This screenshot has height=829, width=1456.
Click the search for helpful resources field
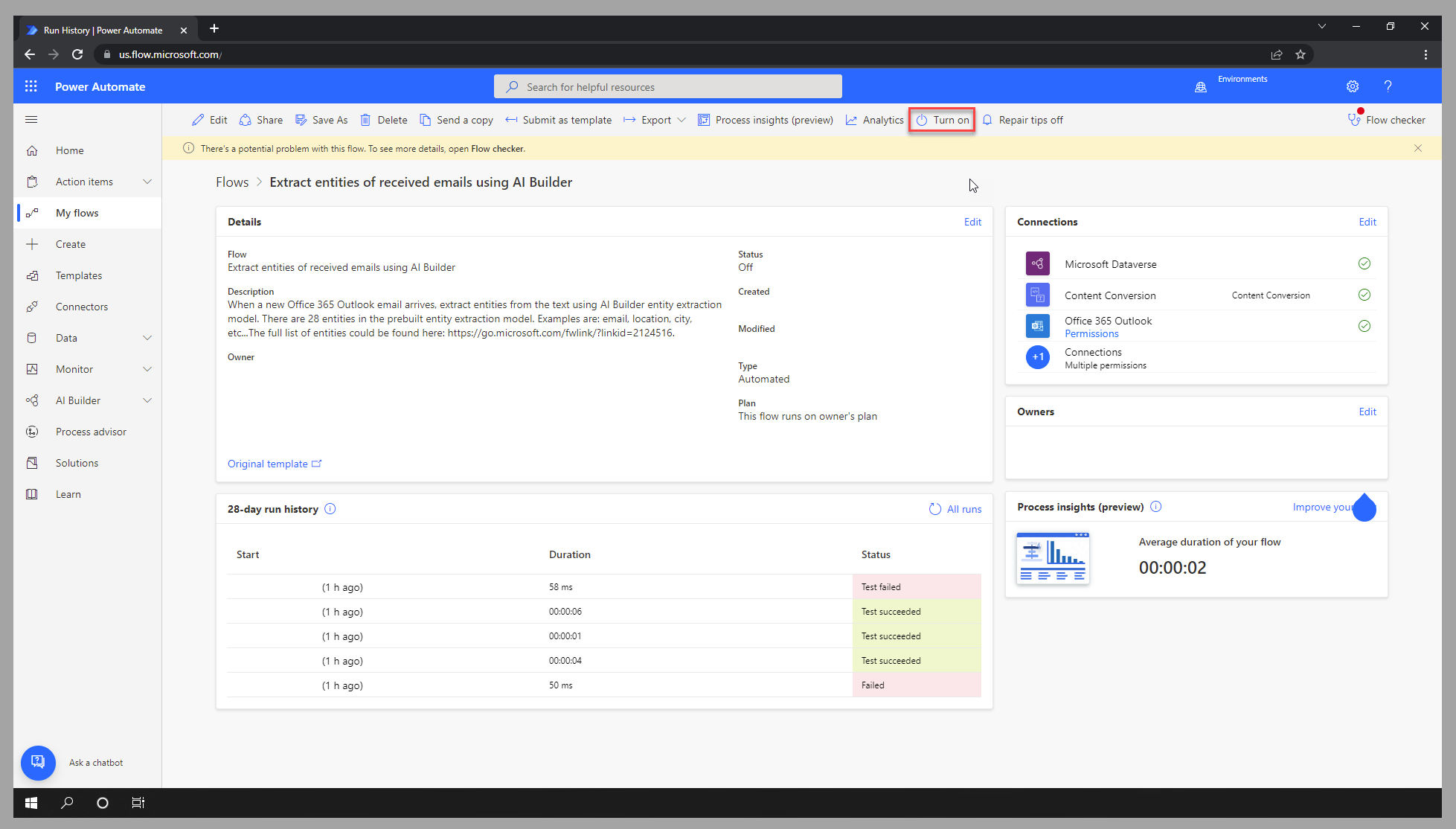click(667, 86)
